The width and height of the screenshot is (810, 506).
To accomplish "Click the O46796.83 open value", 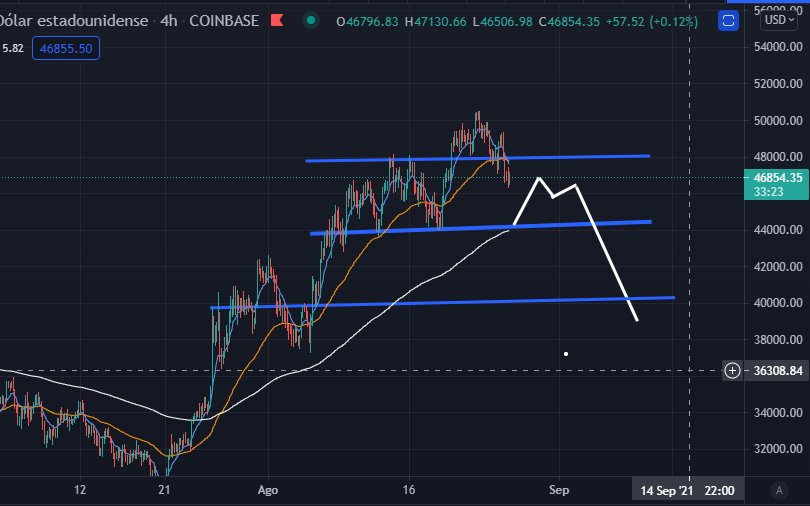I will (x=367, y=22).
